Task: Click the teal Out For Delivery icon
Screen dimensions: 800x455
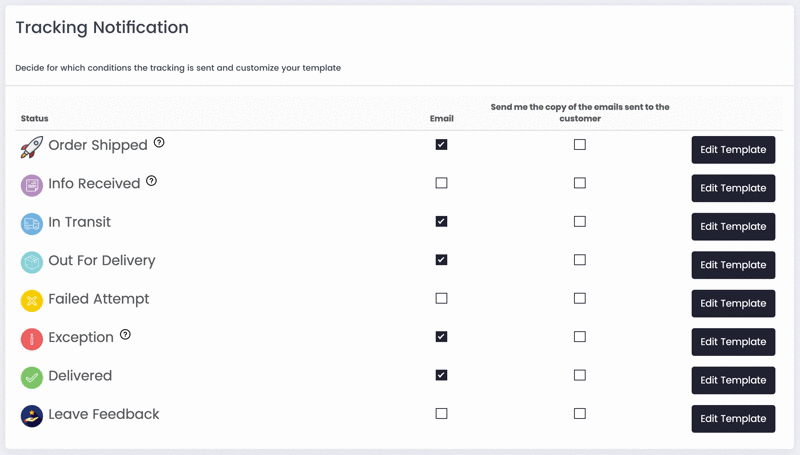Action: point(32,262)
